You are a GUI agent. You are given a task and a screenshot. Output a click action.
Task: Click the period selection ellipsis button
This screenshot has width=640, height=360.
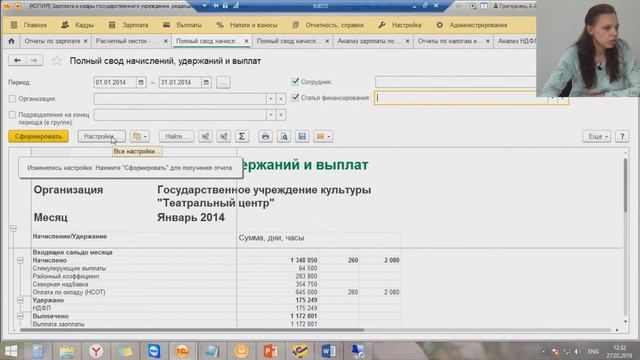click(223, 82)
